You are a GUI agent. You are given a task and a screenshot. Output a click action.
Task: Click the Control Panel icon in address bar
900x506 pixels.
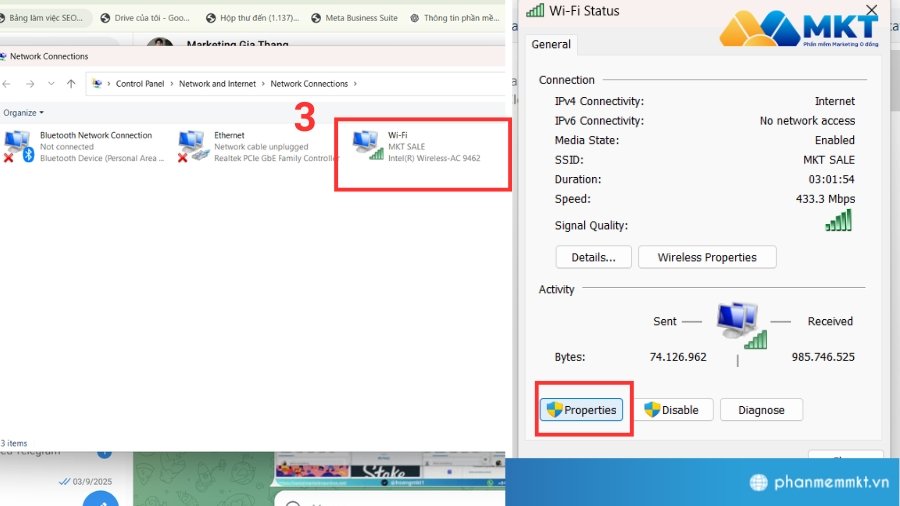tap(98, 84)
